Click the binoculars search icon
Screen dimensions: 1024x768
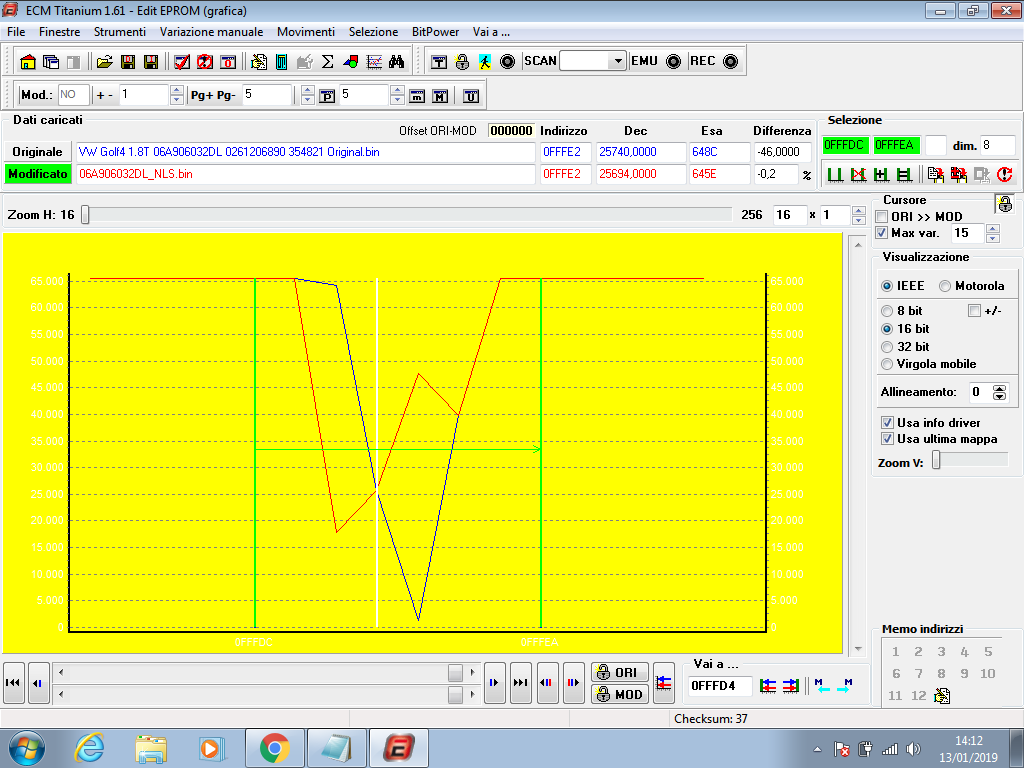[x=397, y=62]
